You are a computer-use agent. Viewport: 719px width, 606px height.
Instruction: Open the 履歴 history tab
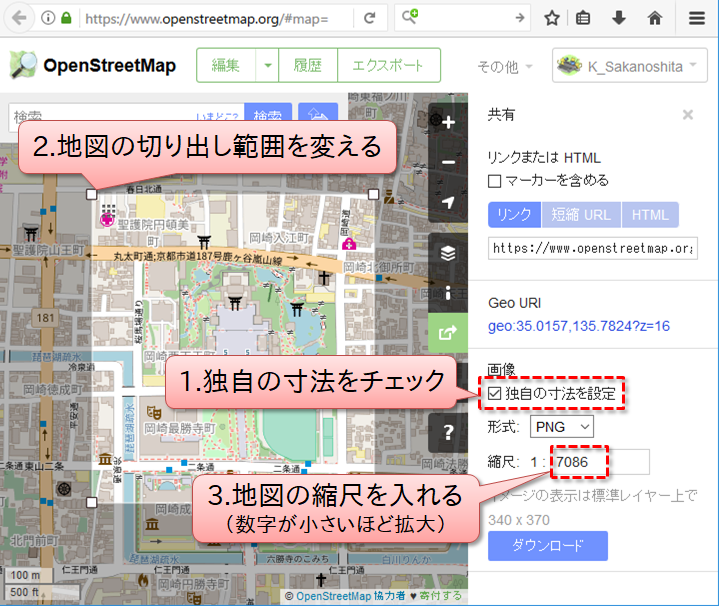(x=308, y=65)
